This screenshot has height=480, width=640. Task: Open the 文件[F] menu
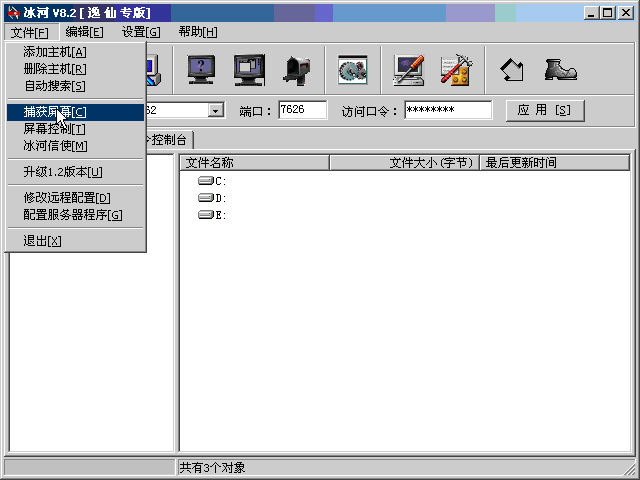pos(30,32)
